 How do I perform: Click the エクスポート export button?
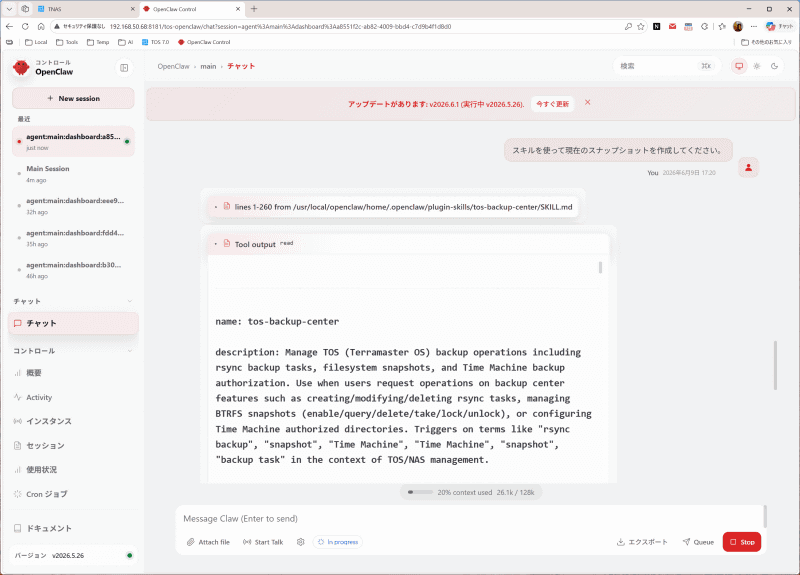(642, 542)
